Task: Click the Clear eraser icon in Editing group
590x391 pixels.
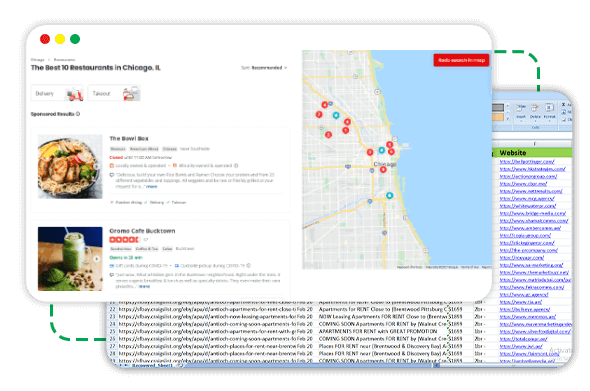Action: pos(564,119)
